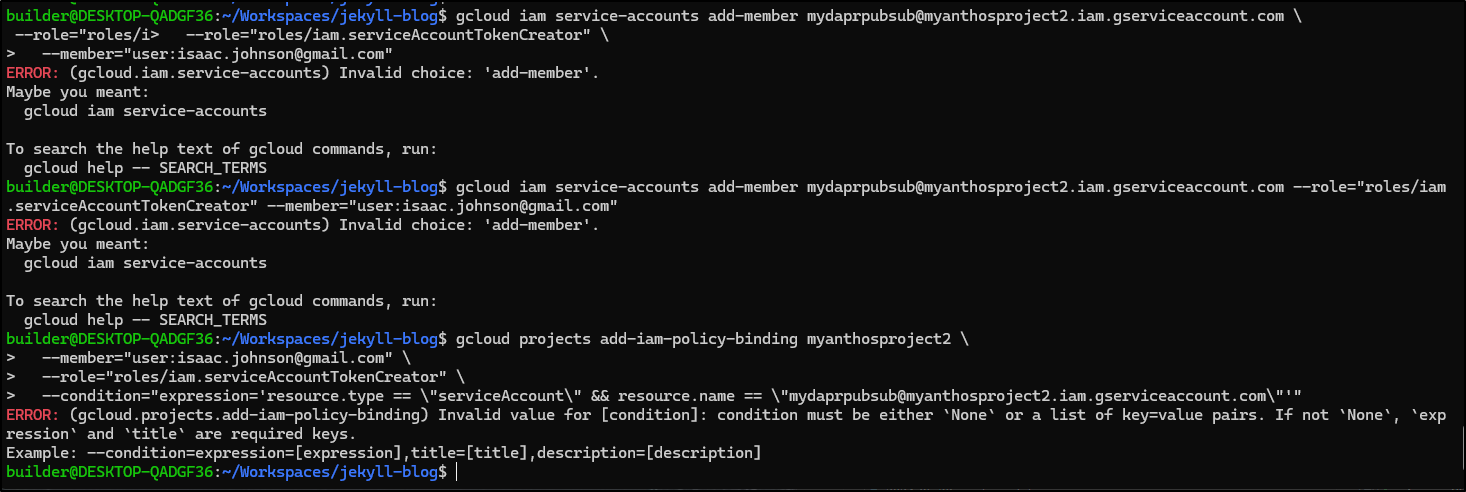Click the second 'gcloud help -- SEARCH_TERMS' text
The height and width of the screenshot is (492, 1466).
tap(145, 320)
